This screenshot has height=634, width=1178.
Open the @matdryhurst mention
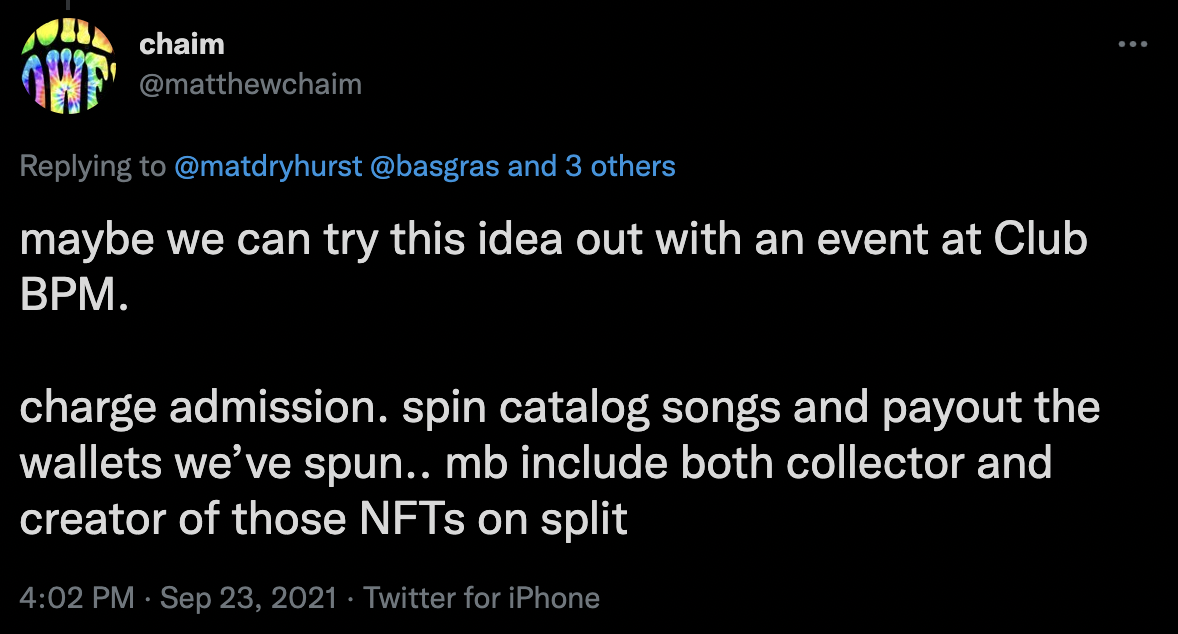[x=268, y=166]
